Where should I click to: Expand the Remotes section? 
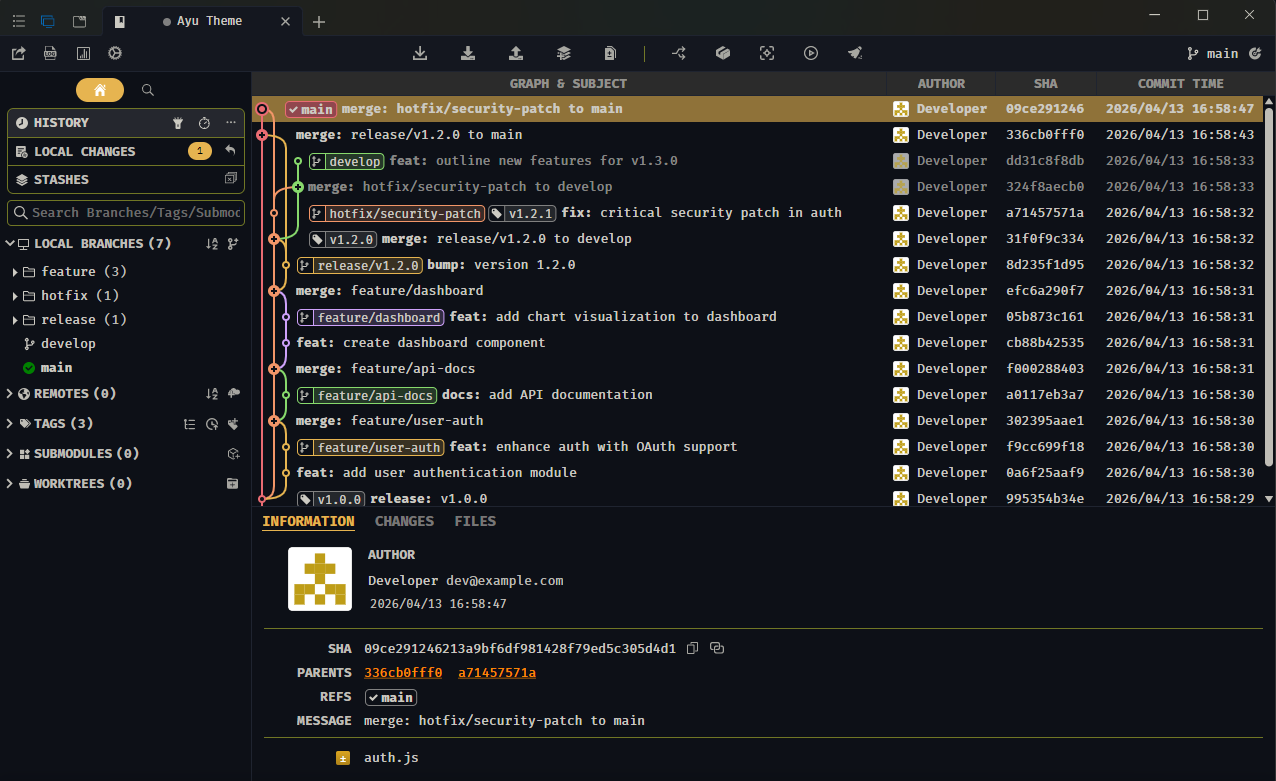coord(10,394)
